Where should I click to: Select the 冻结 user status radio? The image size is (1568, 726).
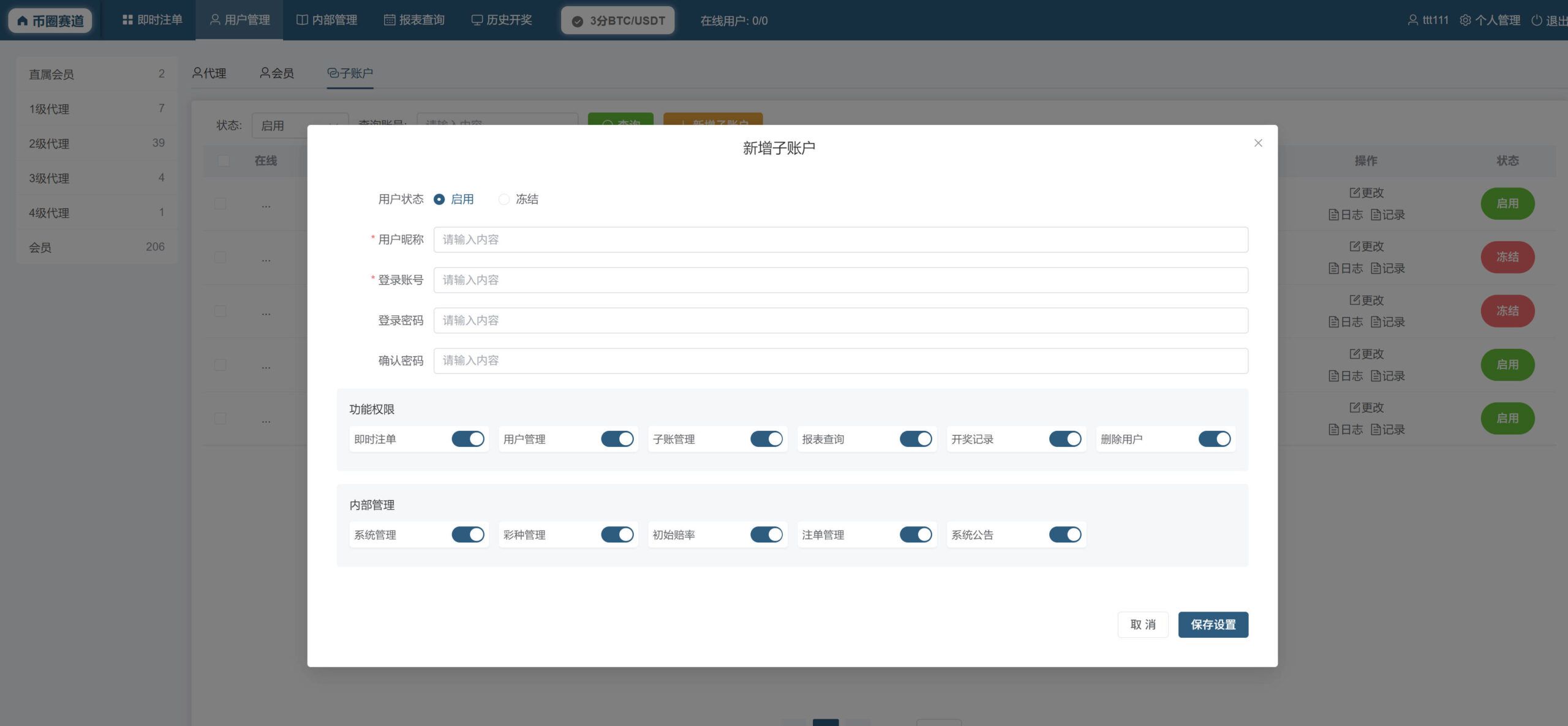tap(503, 200)
